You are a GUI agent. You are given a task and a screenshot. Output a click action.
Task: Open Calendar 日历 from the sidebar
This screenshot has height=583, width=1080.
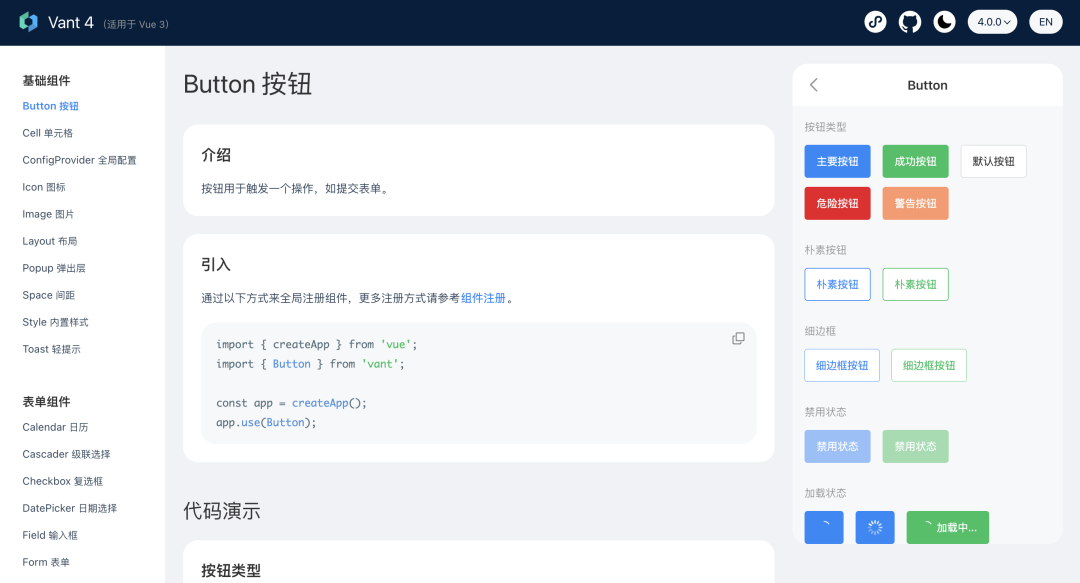51,427
